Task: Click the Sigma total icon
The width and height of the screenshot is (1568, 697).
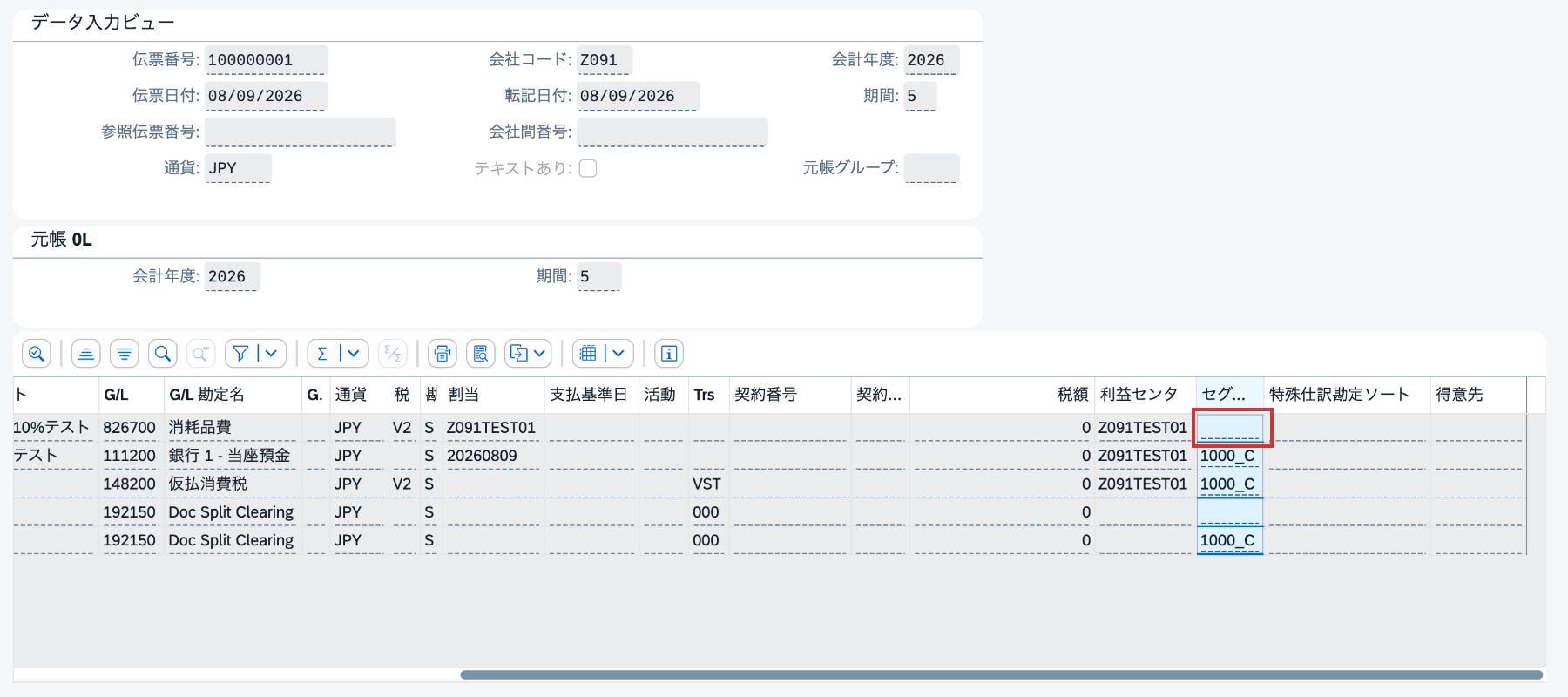Action: click(x=322, y=353)
